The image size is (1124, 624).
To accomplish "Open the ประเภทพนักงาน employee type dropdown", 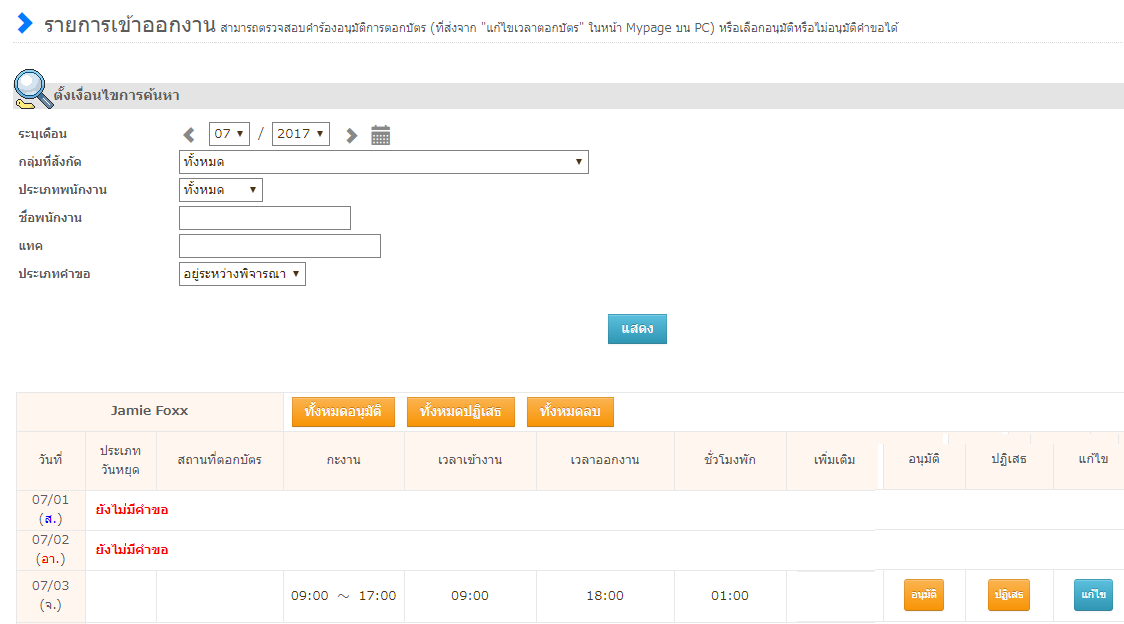I will click(220, 190).
